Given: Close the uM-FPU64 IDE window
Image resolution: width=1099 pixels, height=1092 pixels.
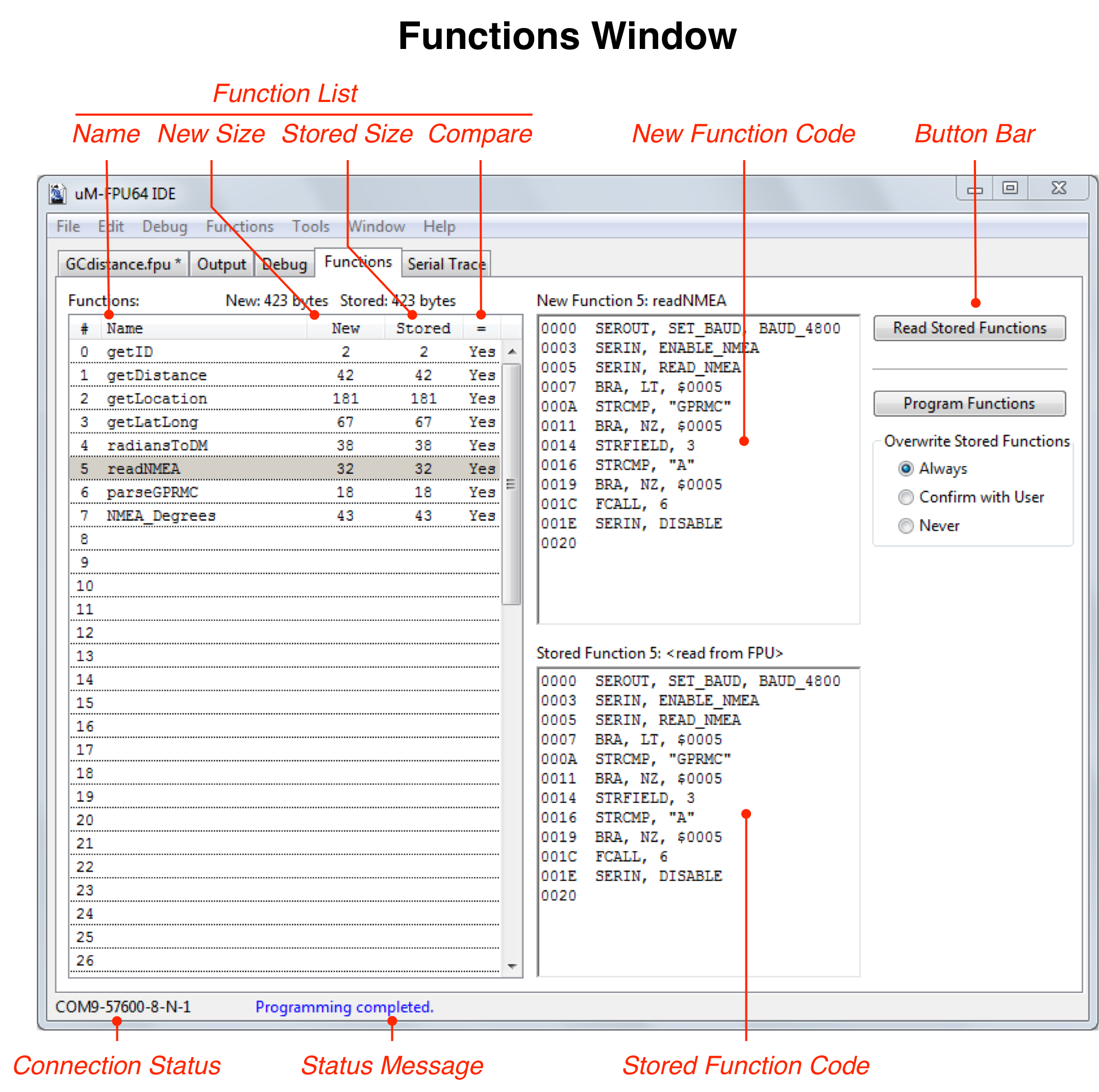Looking at the screenshot, I should 1059,188.
